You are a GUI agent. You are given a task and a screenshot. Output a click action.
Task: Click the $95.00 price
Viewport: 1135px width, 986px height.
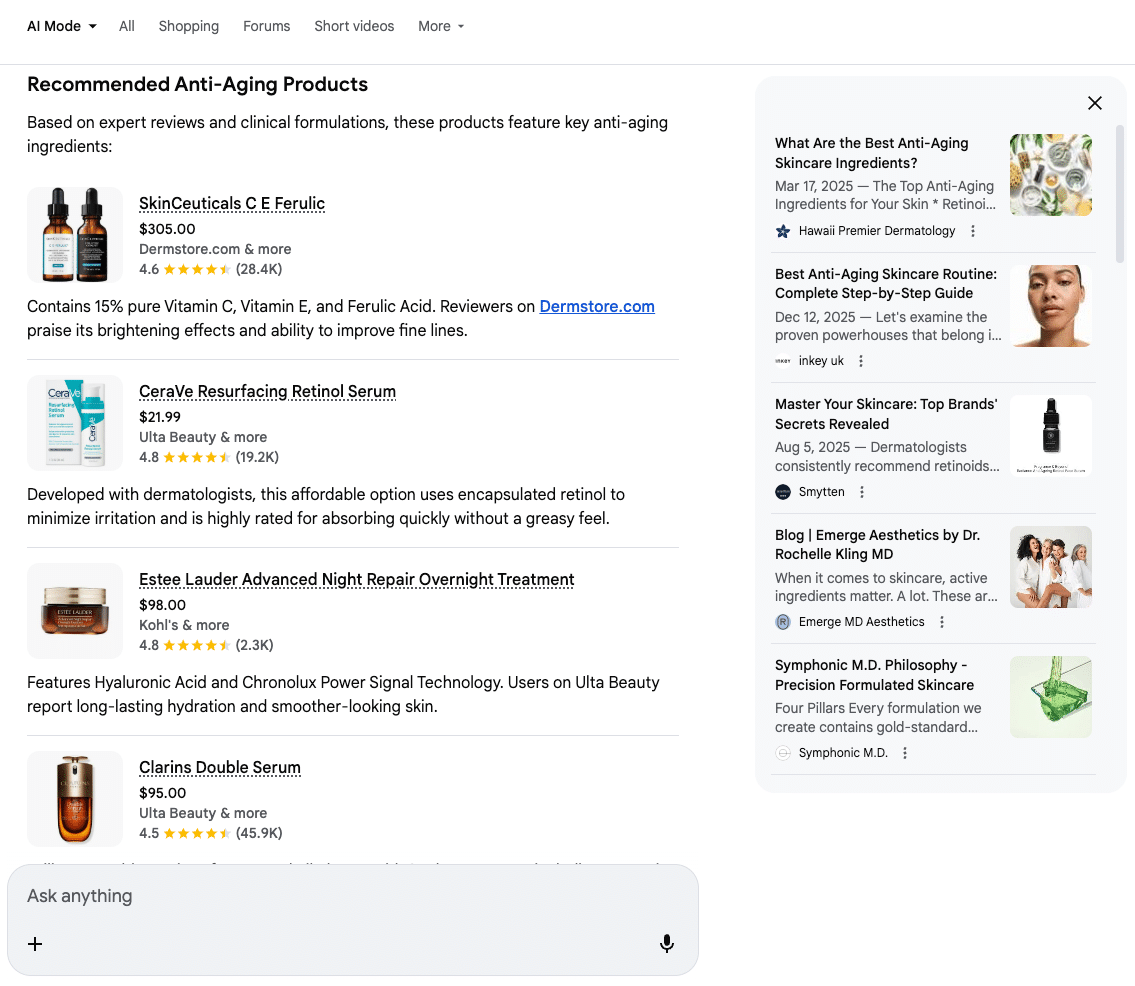pyautogui.click(x=162, y=793)
